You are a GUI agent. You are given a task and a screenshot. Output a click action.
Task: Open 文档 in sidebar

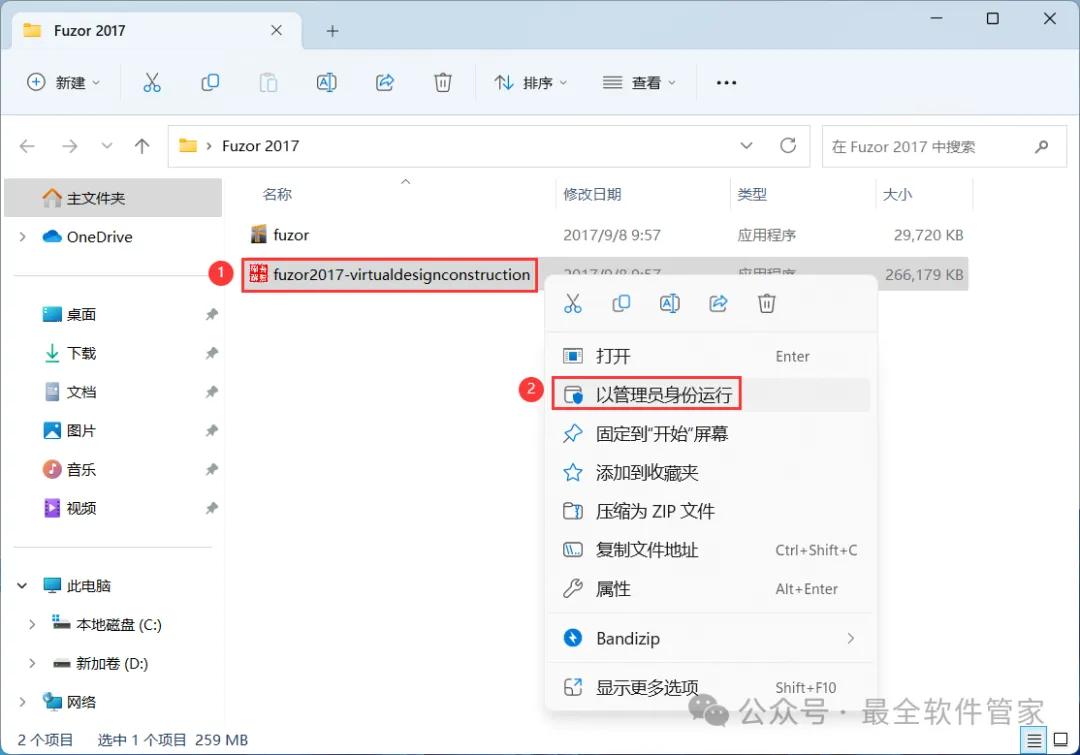[113, 392]
